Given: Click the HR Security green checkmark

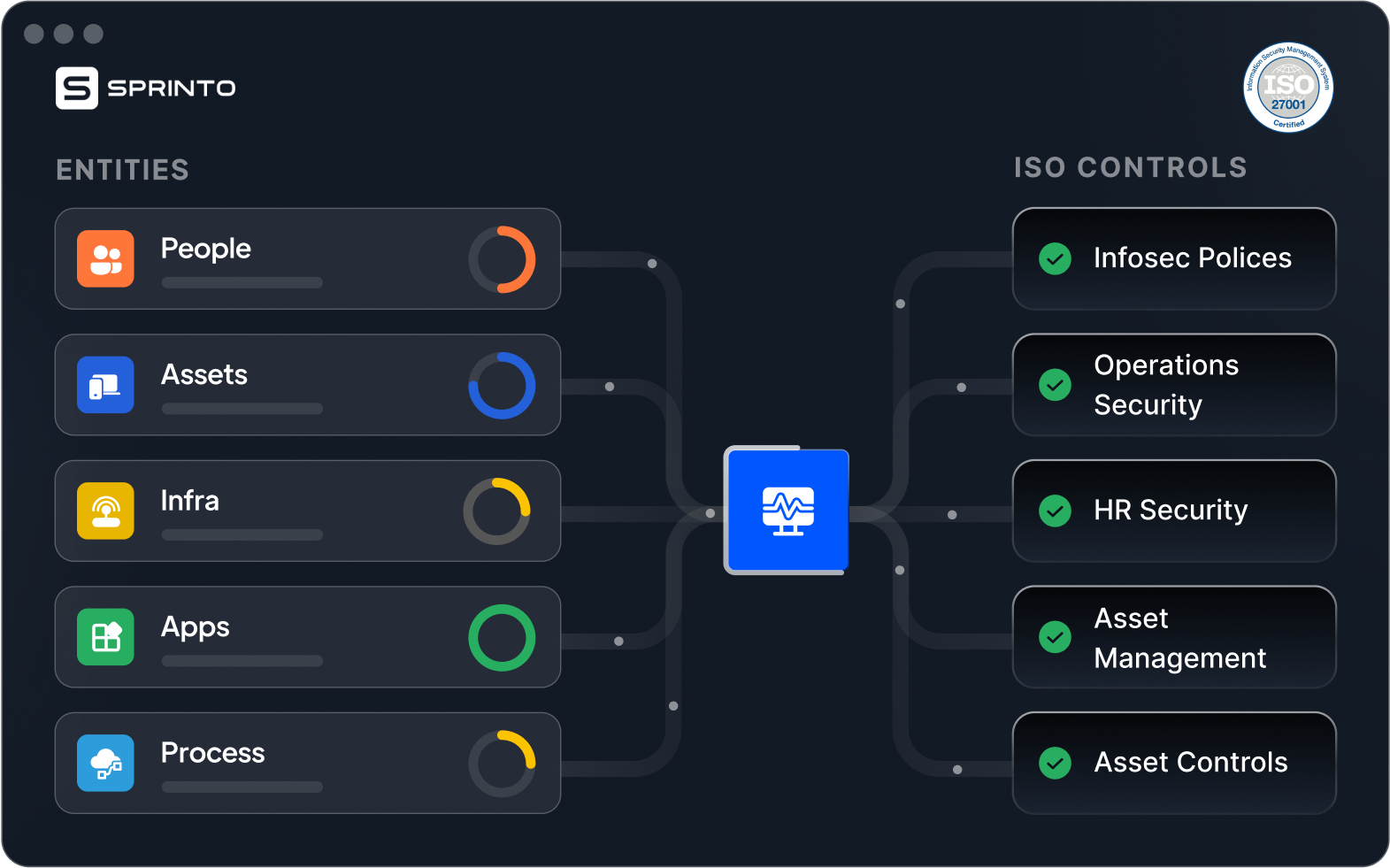Looking at the screenshot, I should pyautogui.click(x=1055, y=511).
